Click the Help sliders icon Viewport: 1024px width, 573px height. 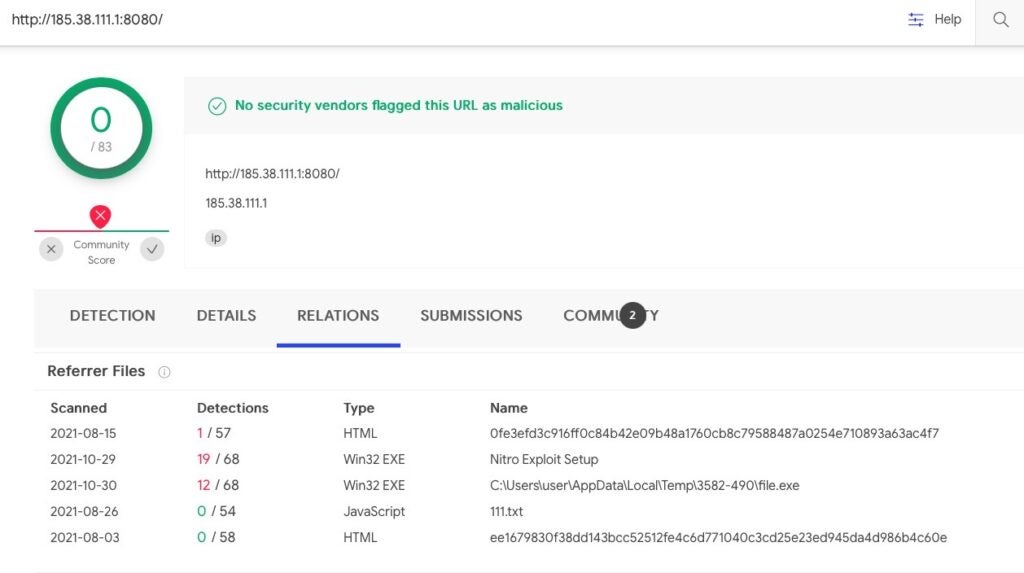coord(916,20)
